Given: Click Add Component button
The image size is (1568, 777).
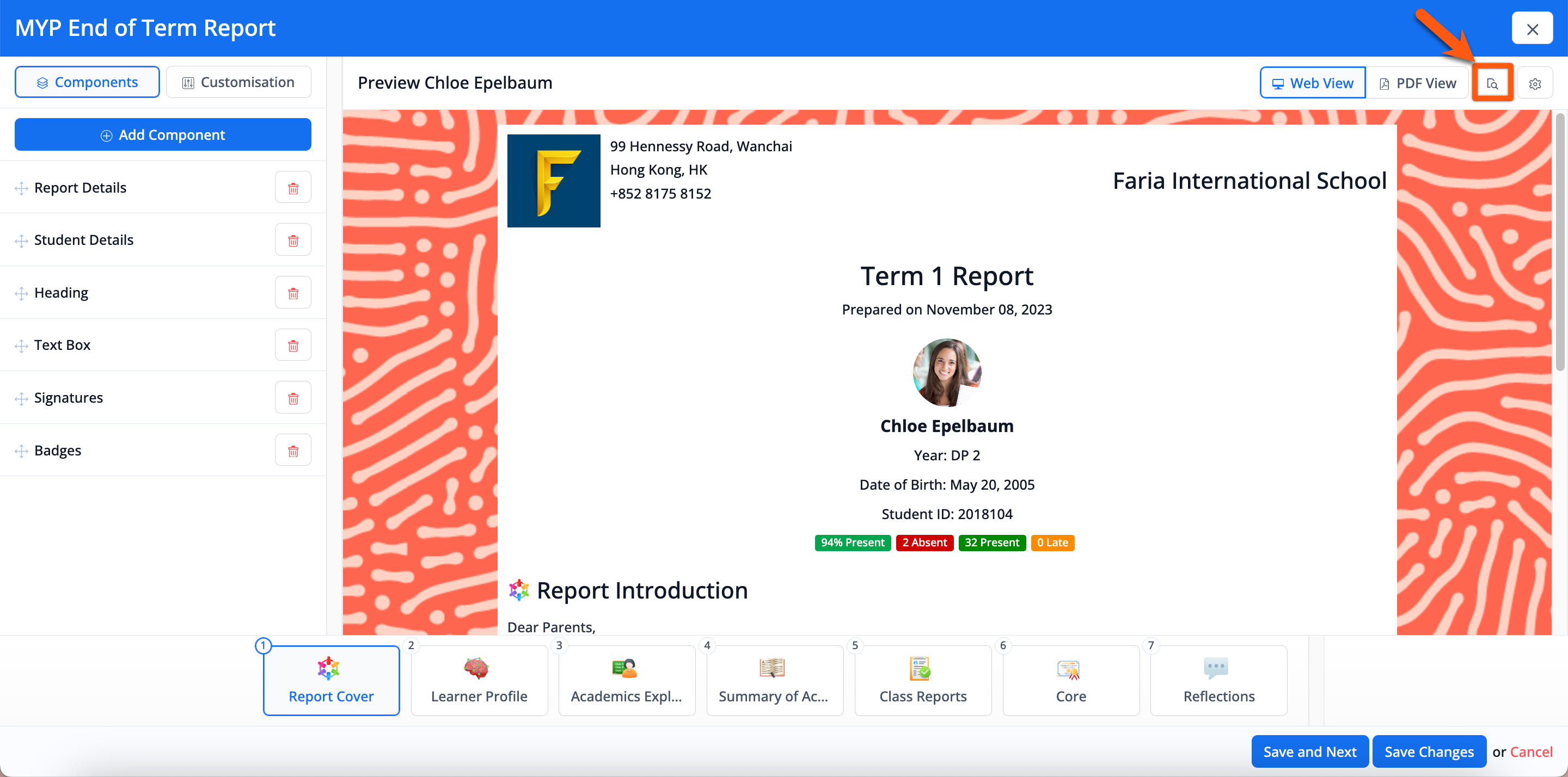Looking at the screenshot, I should pos(163,134).
